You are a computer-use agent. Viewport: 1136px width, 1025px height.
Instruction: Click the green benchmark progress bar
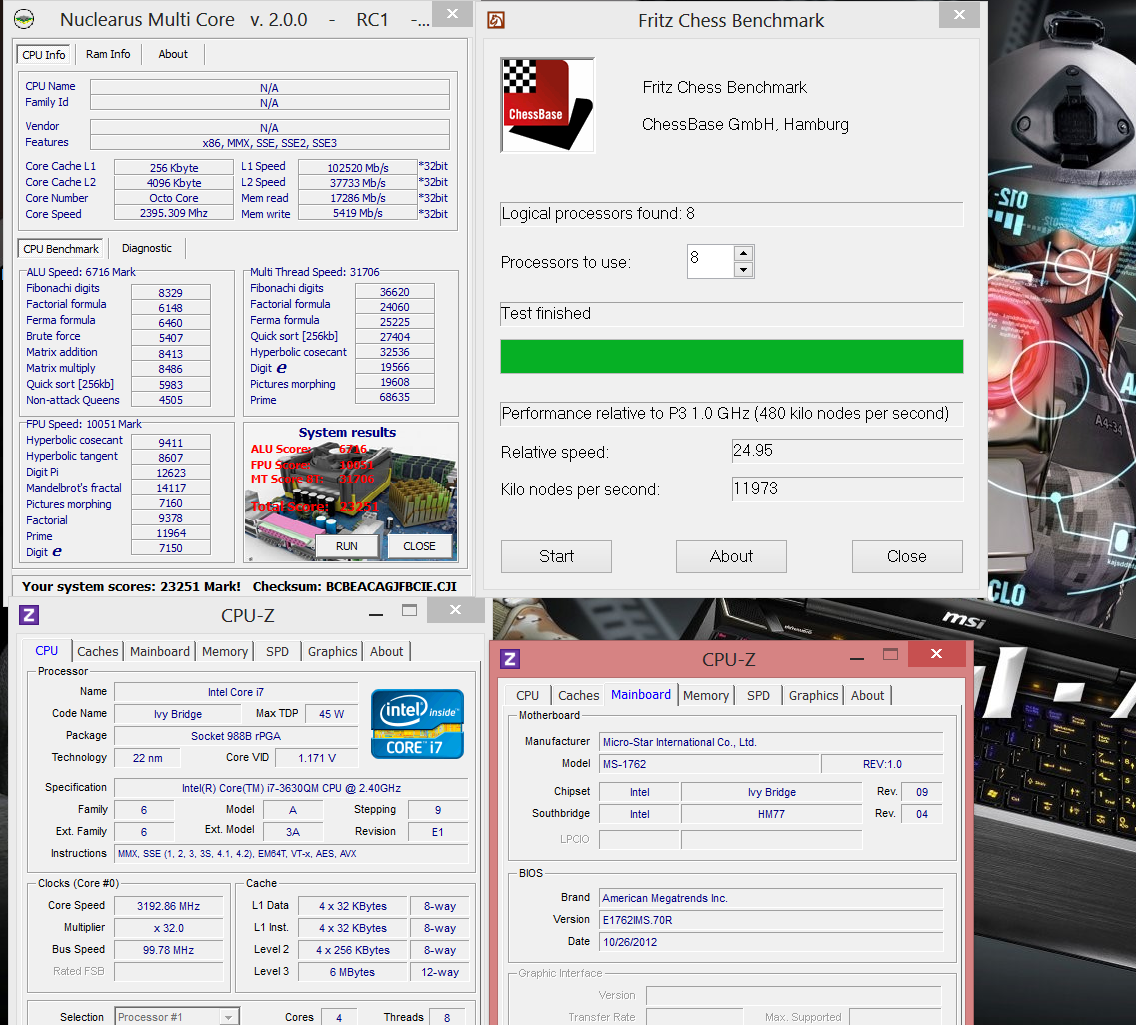732,356
